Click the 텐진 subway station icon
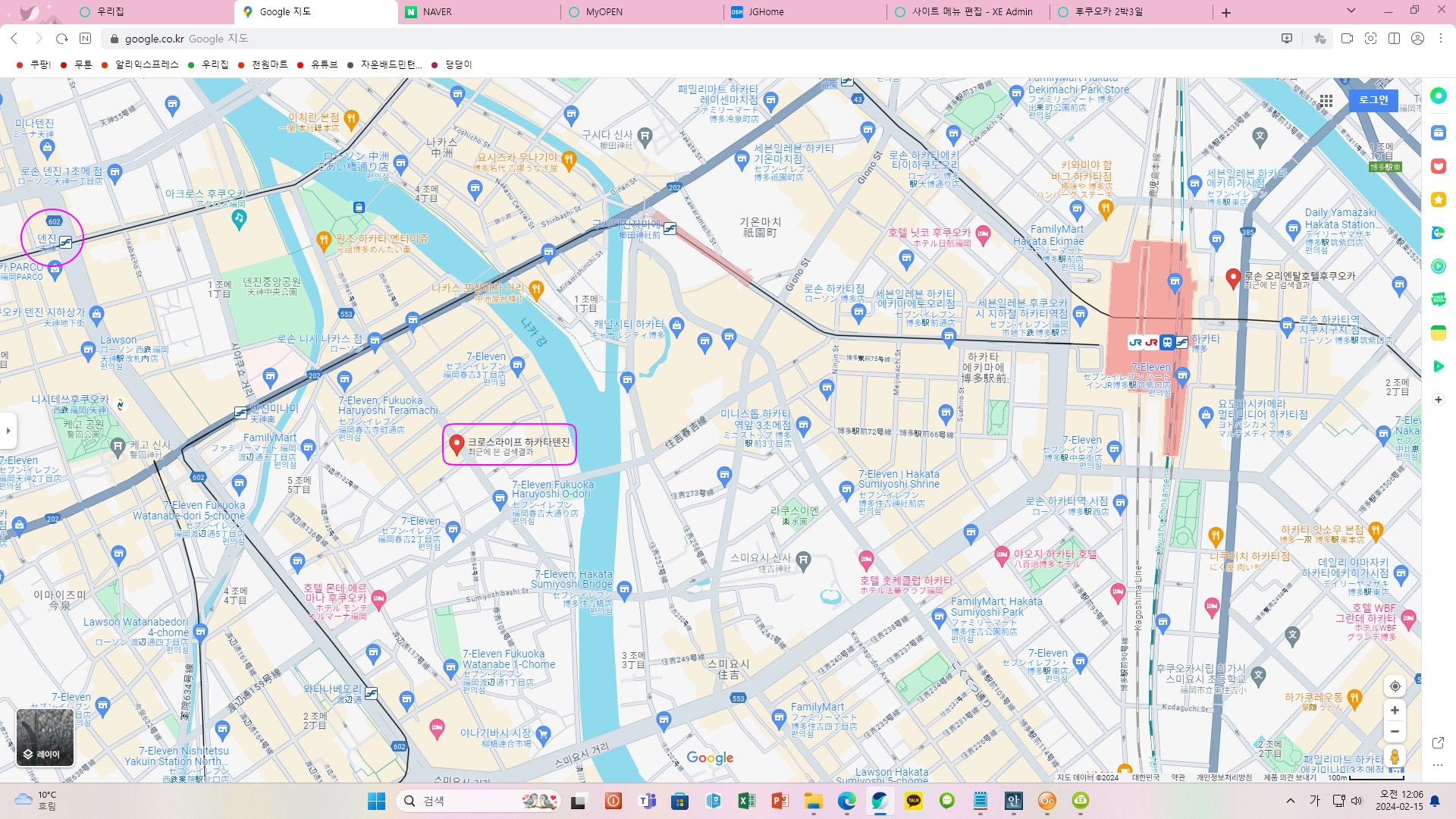Viewport: 1456px width, 819px height. pyautogui.click(x=66, y=242)
